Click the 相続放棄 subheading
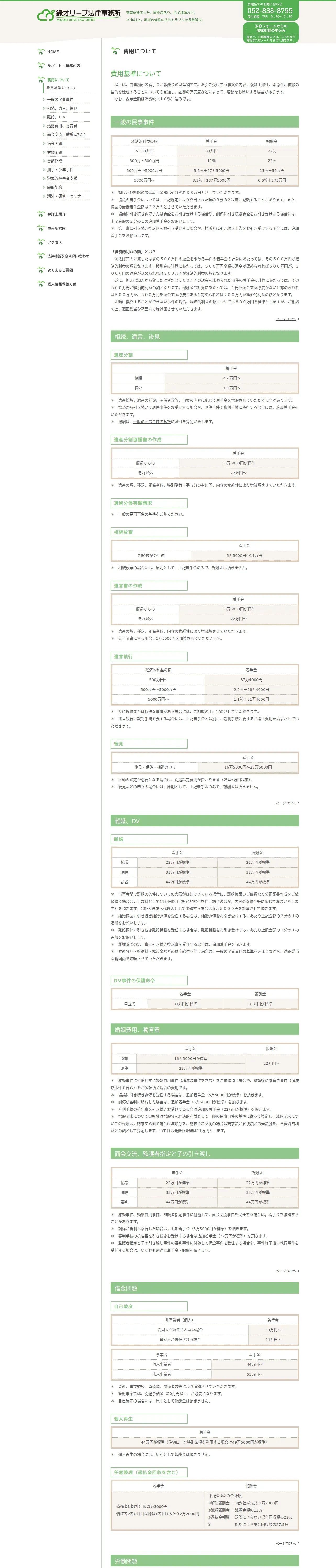Viewport: 336px width, 1568px height. 149,532
